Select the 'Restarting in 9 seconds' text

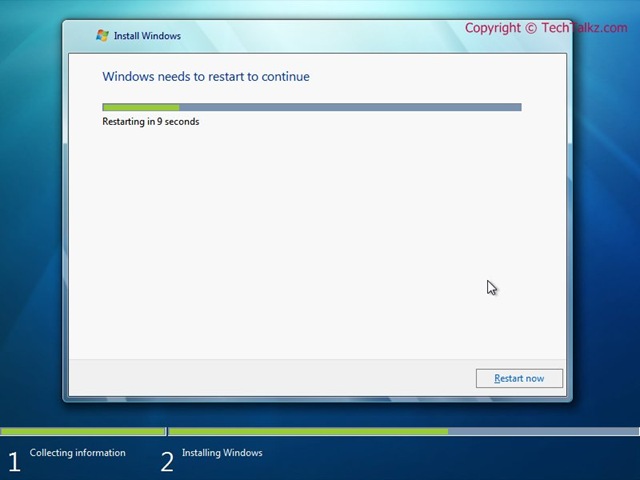point(151,122)
